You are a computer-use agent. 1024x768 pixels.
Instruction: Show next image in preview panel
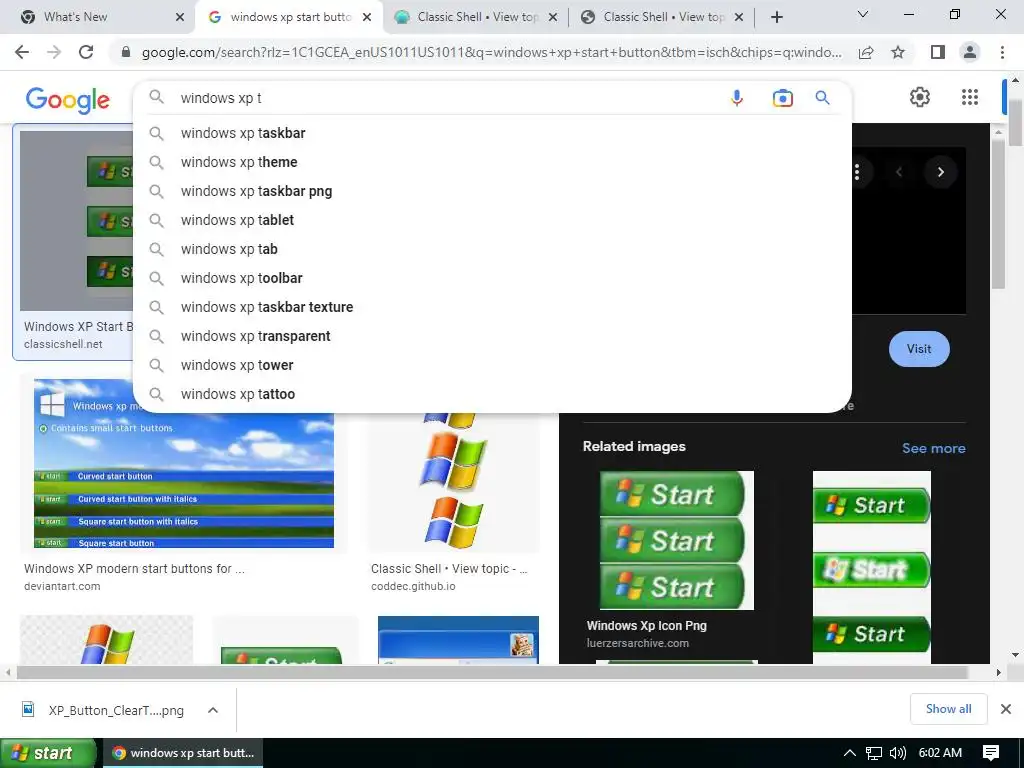pos(940,172)
